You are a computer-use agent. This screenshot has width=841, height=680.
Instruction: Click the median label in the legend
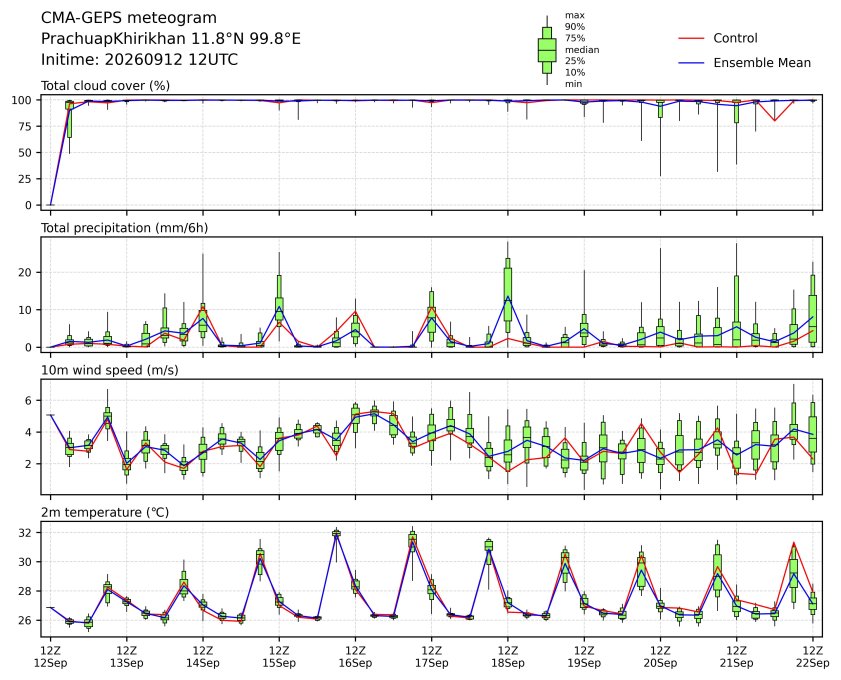pos(582,50)
